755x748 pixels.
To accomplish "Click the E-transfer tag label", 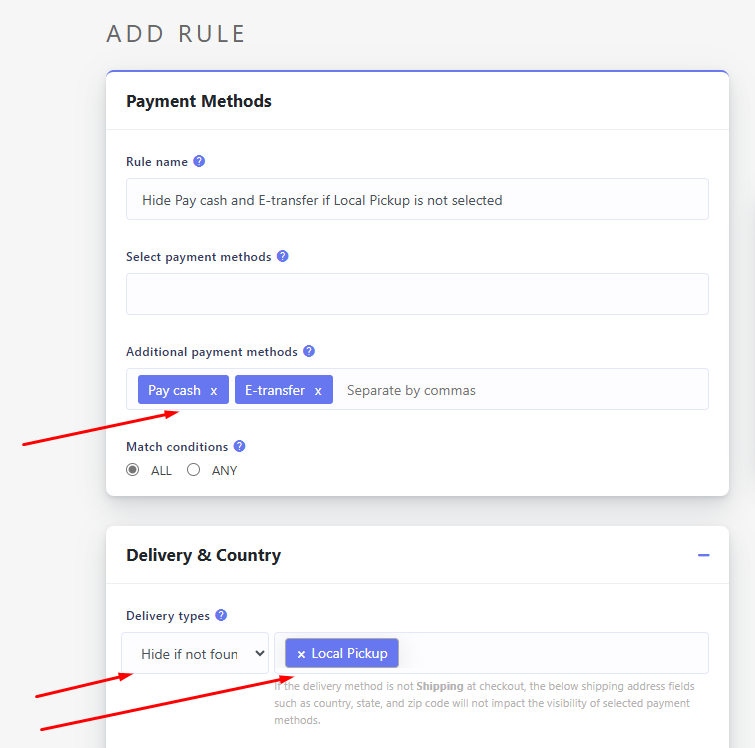I will pos(275,391).
